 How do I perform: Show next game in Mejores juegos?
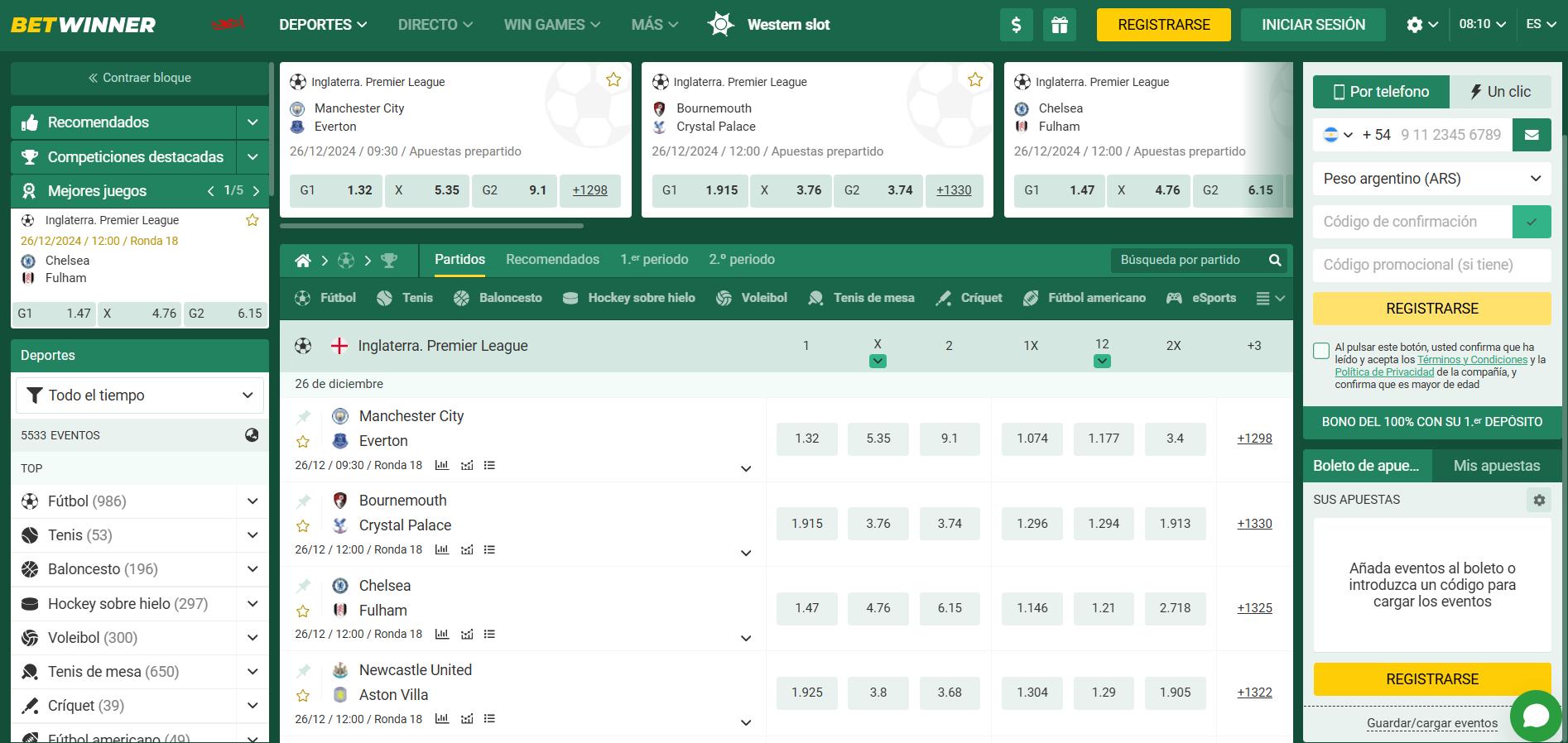point(256,191)
